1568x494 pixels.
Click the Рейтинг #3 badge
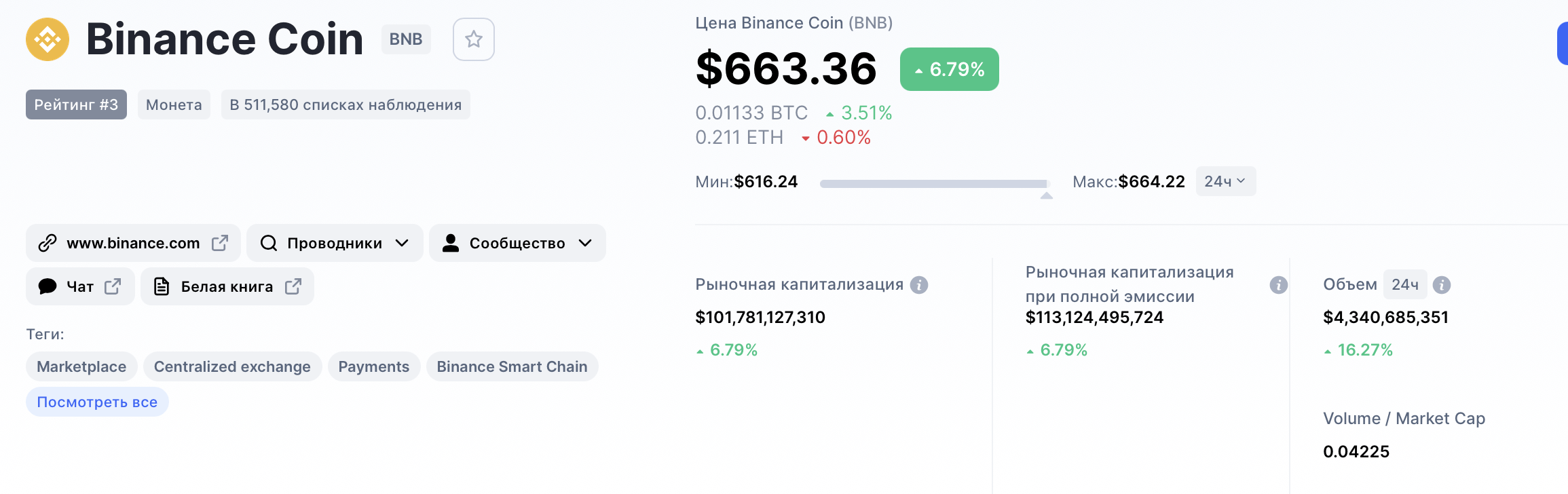76,104
